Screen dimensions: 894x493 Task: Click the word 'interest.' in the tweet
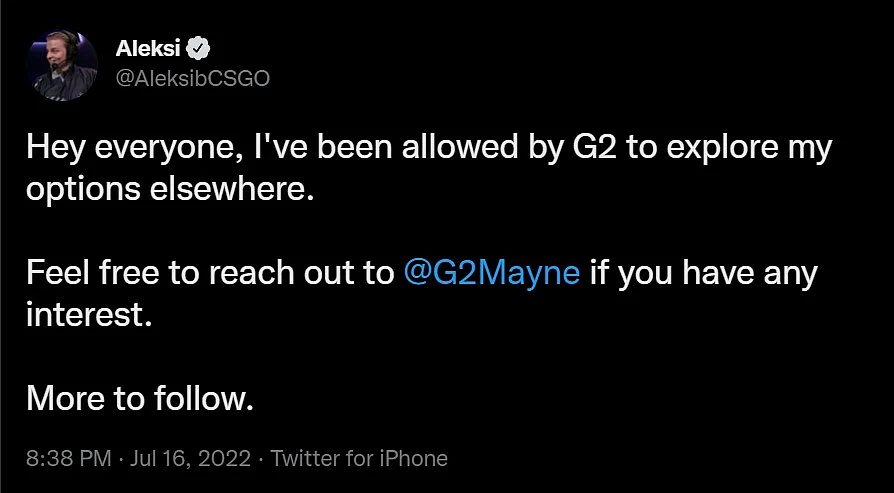(89, 315)
